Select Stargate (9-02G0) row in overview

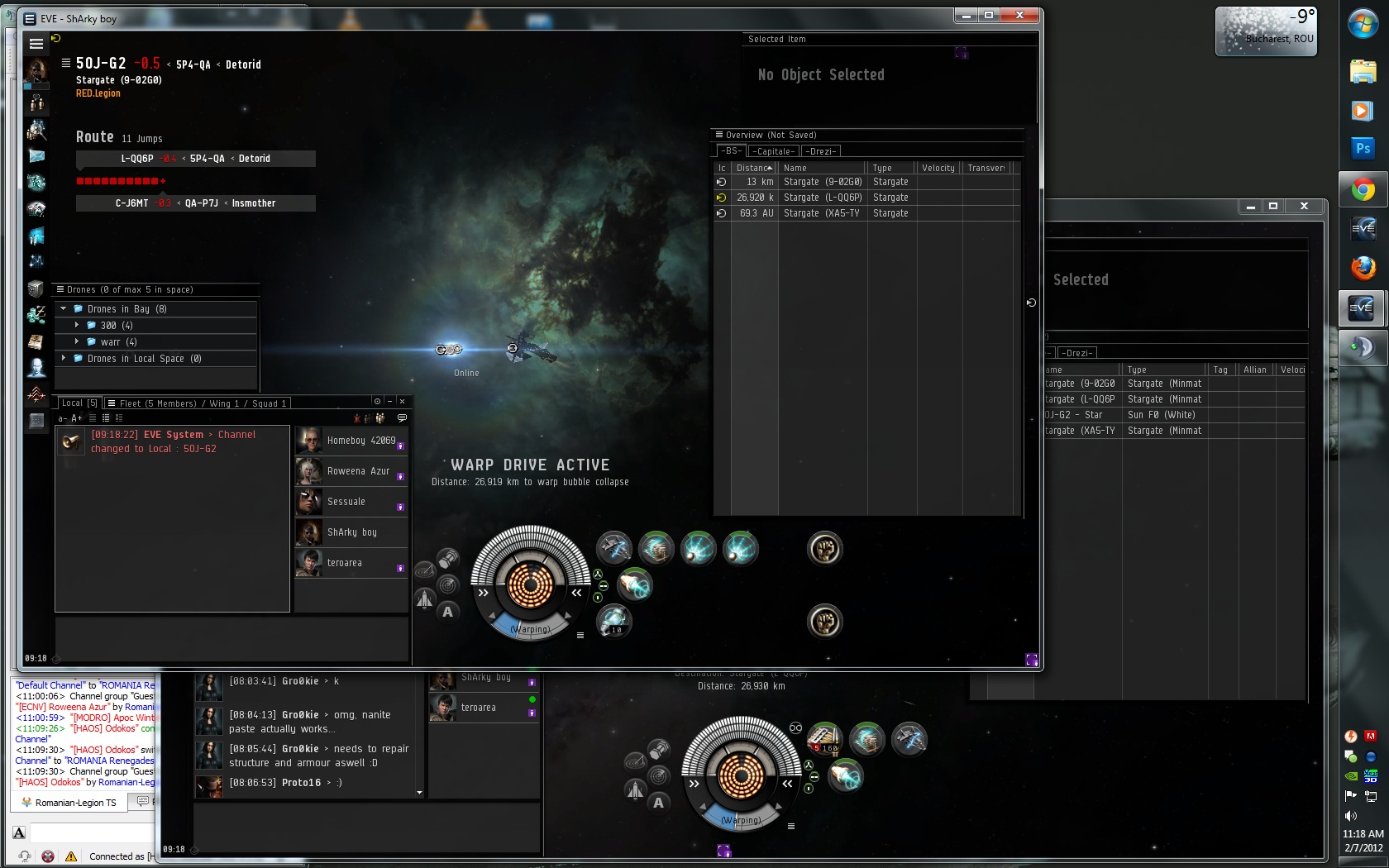(x=867, y=182)
